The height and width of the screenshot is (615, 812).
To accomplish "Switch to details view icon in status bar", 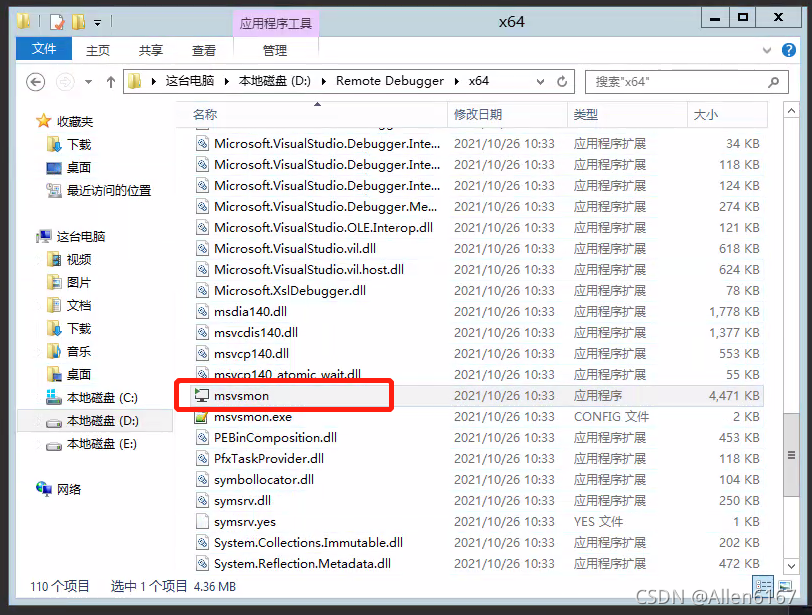I will (x=763, y=585).
